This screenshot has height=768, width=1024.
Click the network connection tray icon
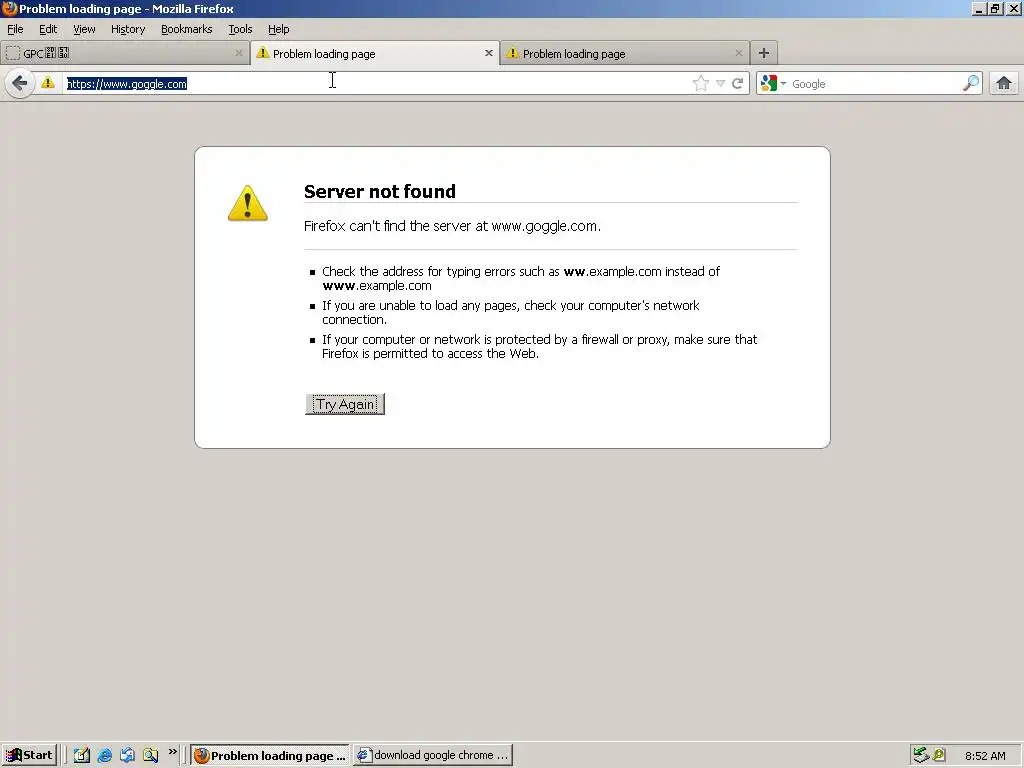(921, 755)
